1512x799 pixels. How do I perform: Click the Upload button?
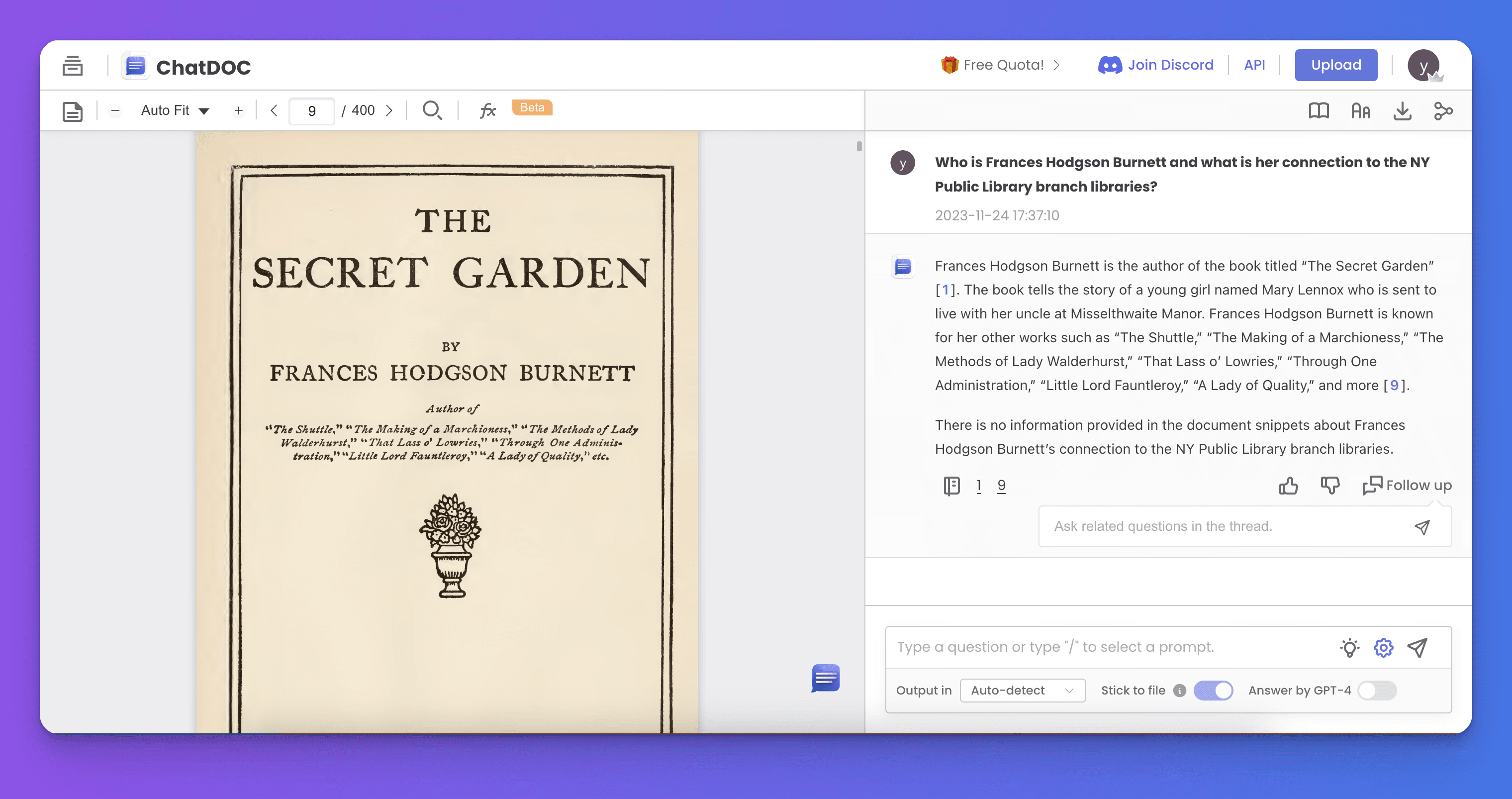click(1335, 65)
